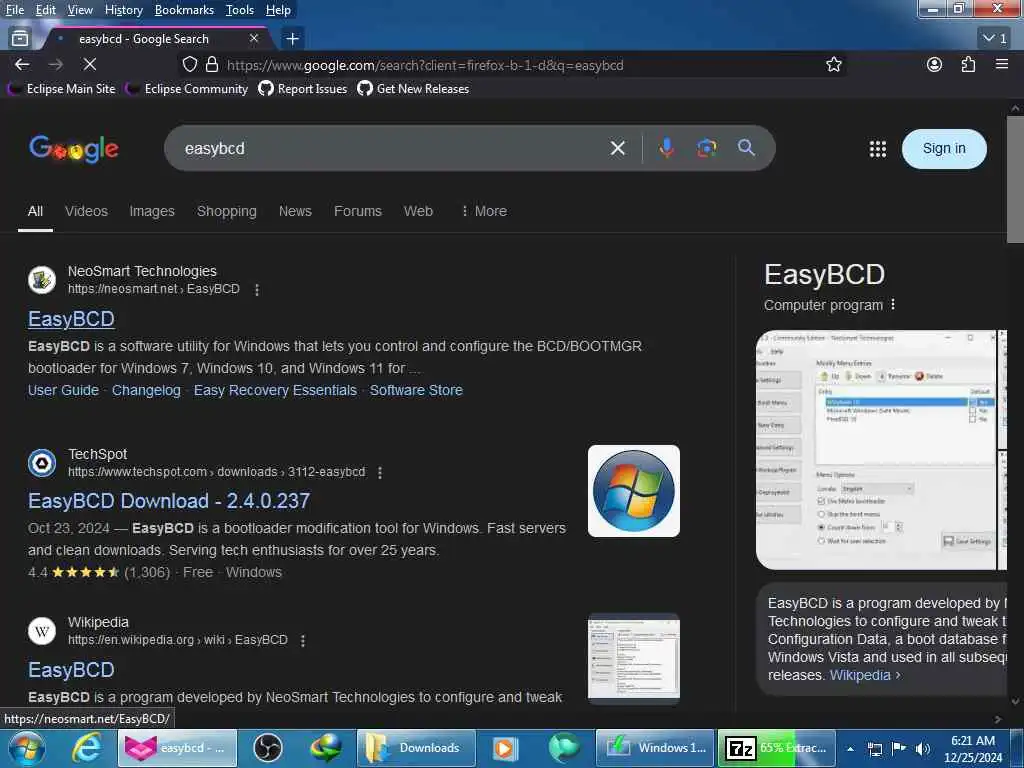The height and width of the screenshot is (768, 1024).
Task: Click the Google logo
Action: 74,149
